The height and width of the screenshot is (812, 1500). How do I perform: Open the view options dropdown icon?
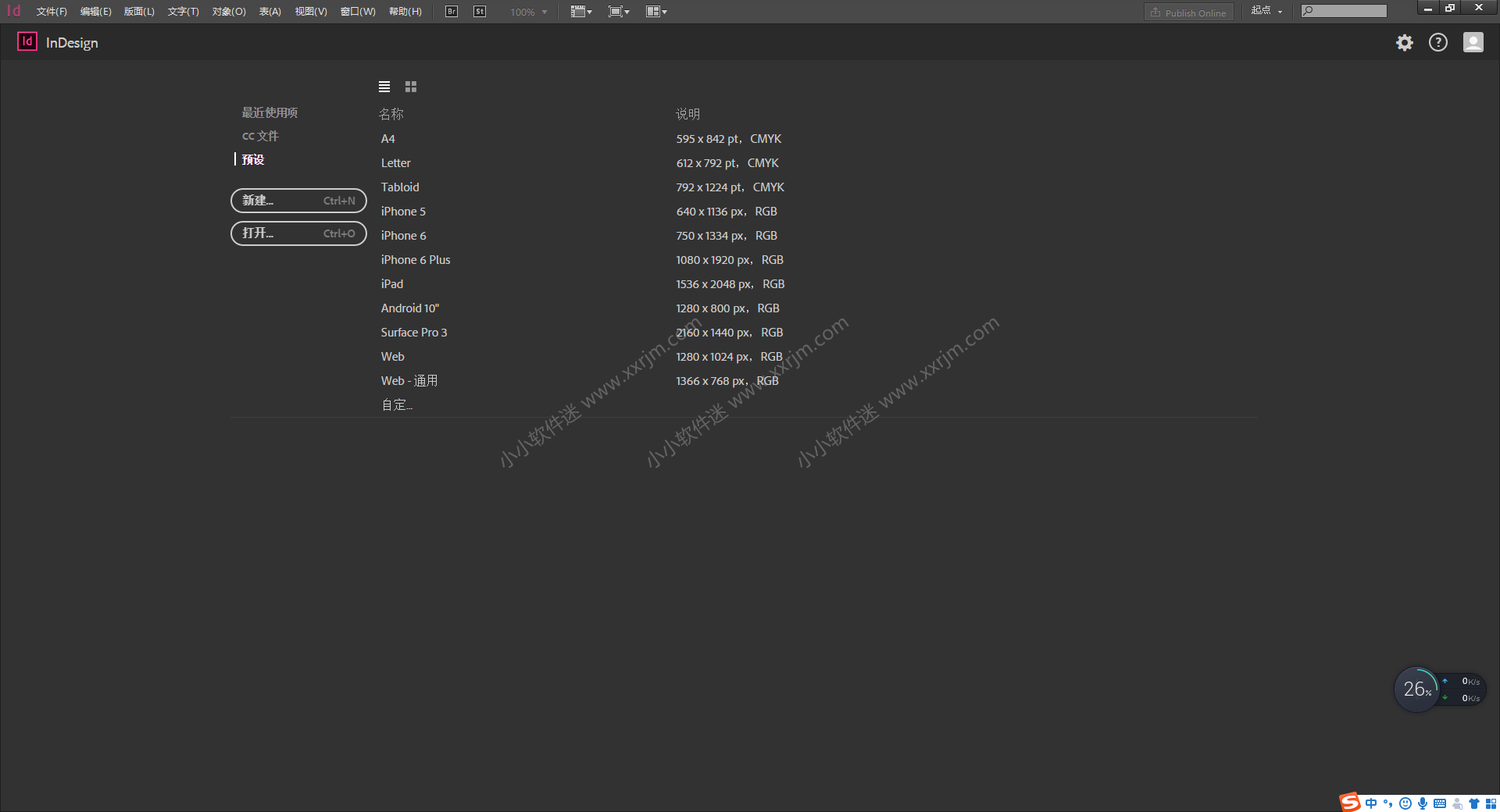581,12
